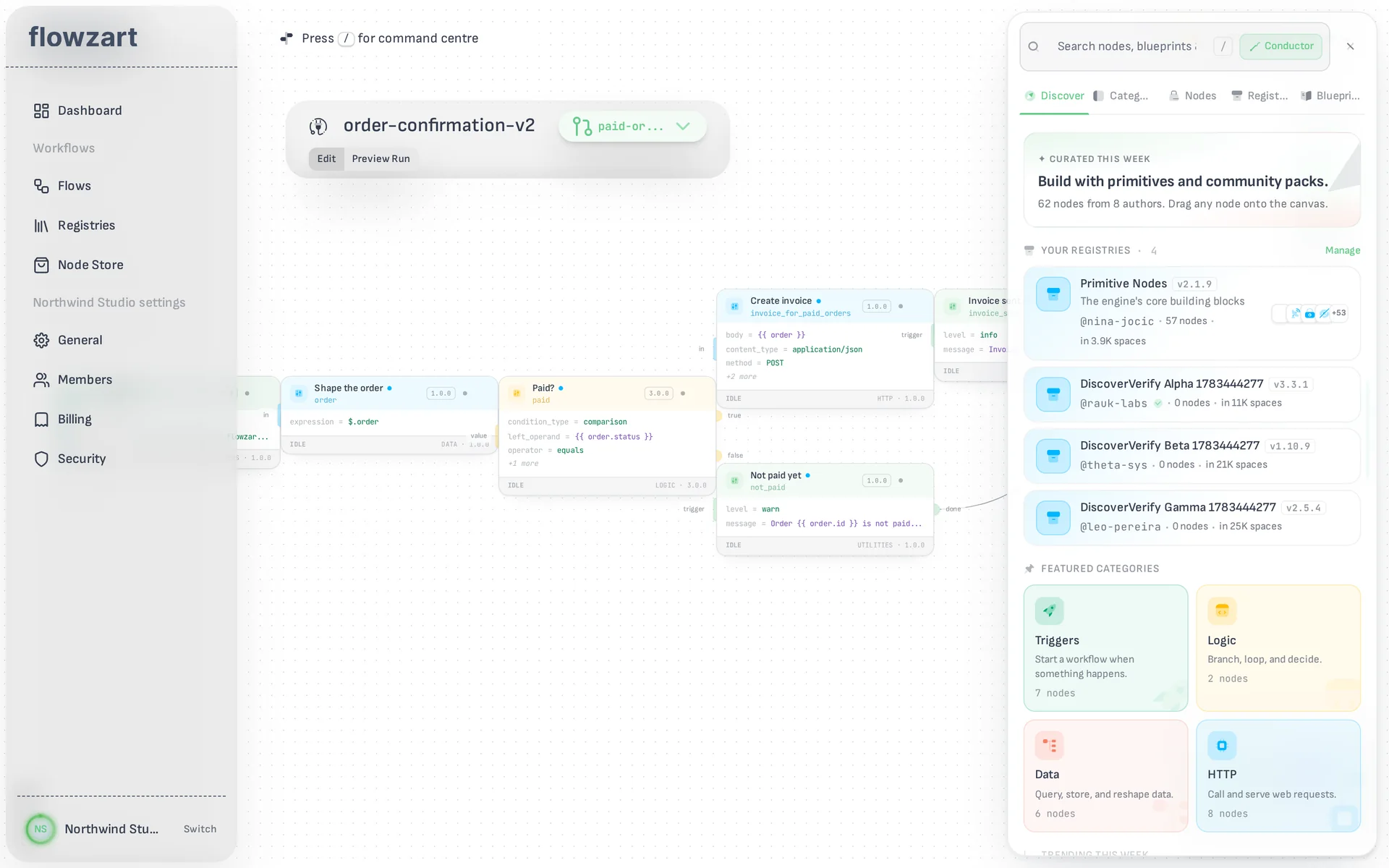The height and width of the screenshot is (868, 1389).
Task: Click Manage registries link
Action: pyautogui.click(x=1343, y=251)
